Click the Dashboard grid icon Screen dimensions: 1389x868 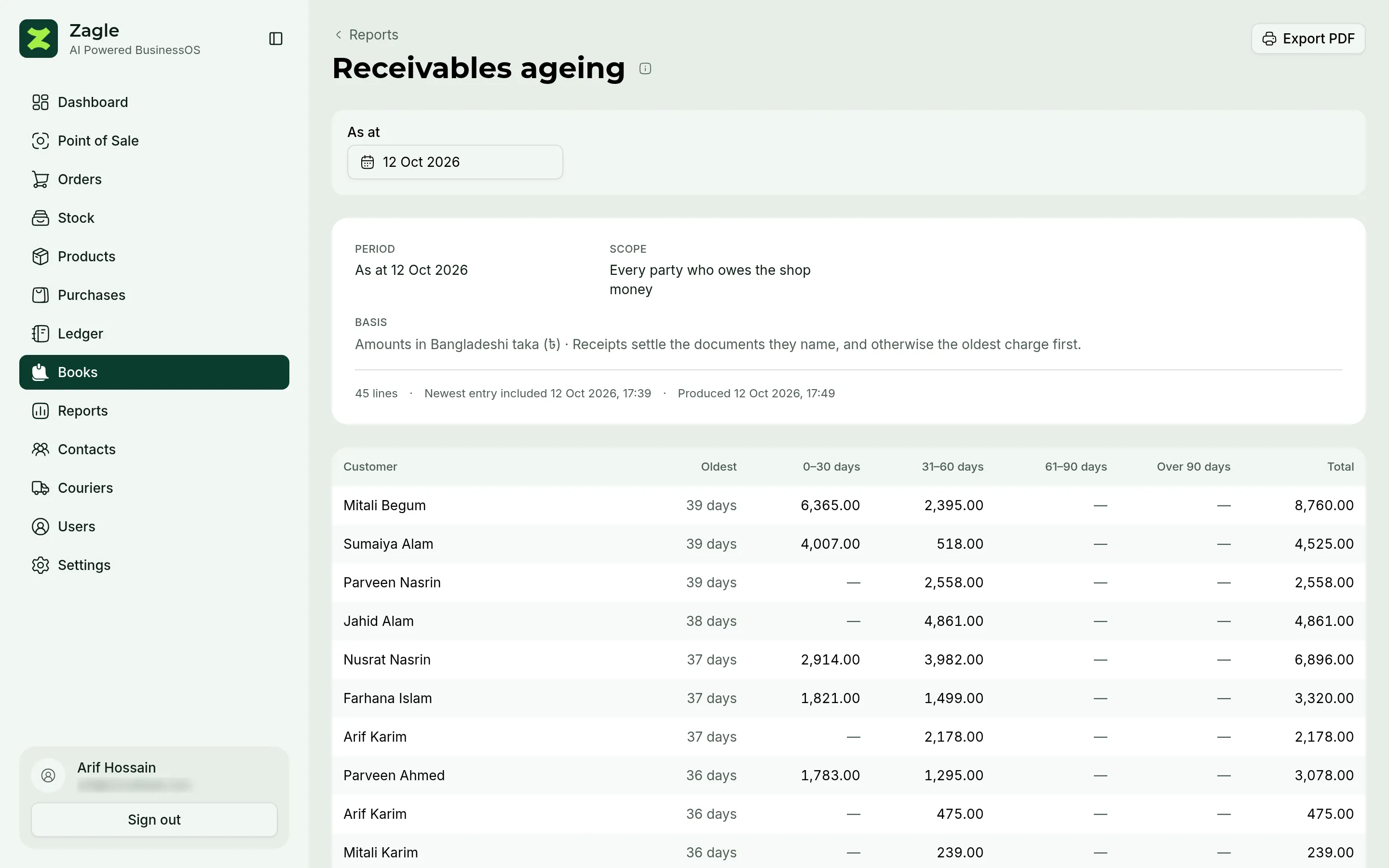40,102
